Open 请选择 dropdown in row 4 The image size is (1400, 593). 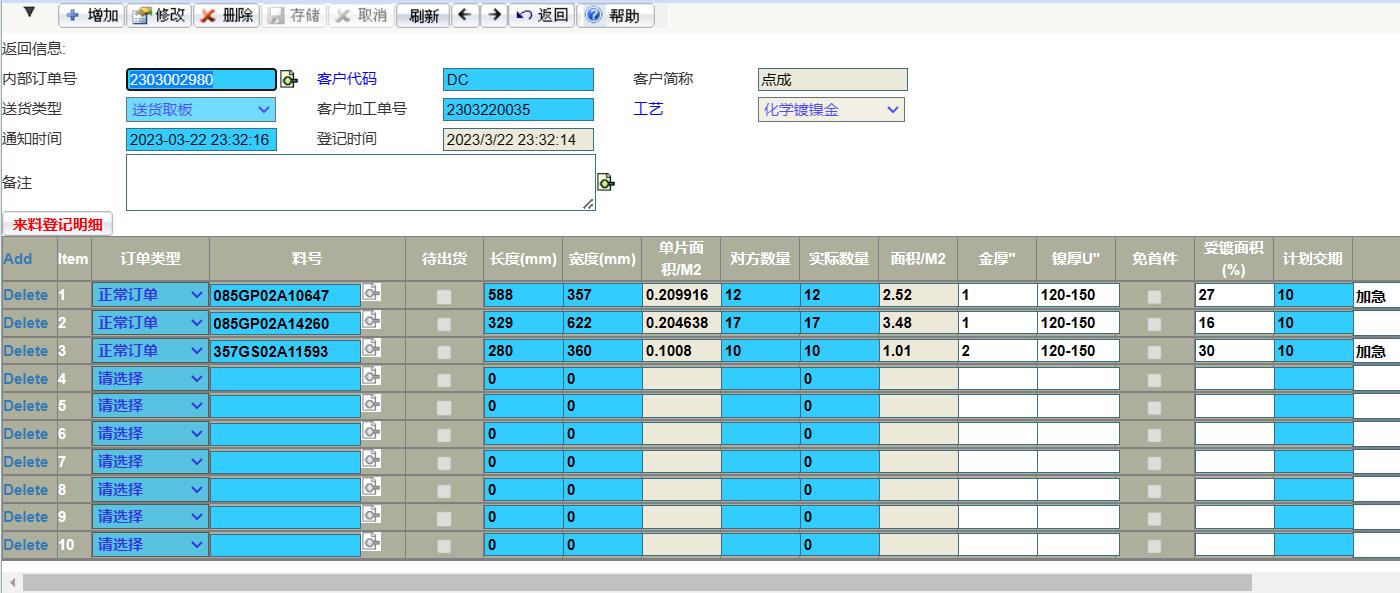150,379
